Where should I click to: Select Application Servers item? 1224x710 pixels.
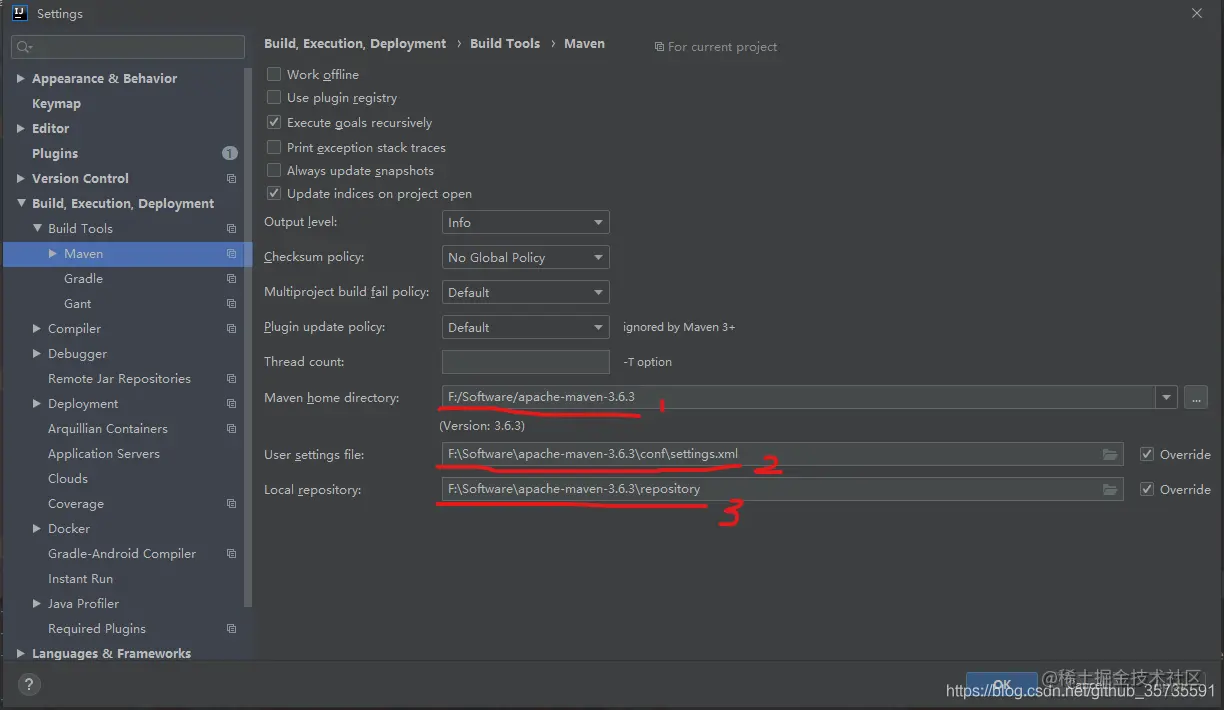click(104, 454)
